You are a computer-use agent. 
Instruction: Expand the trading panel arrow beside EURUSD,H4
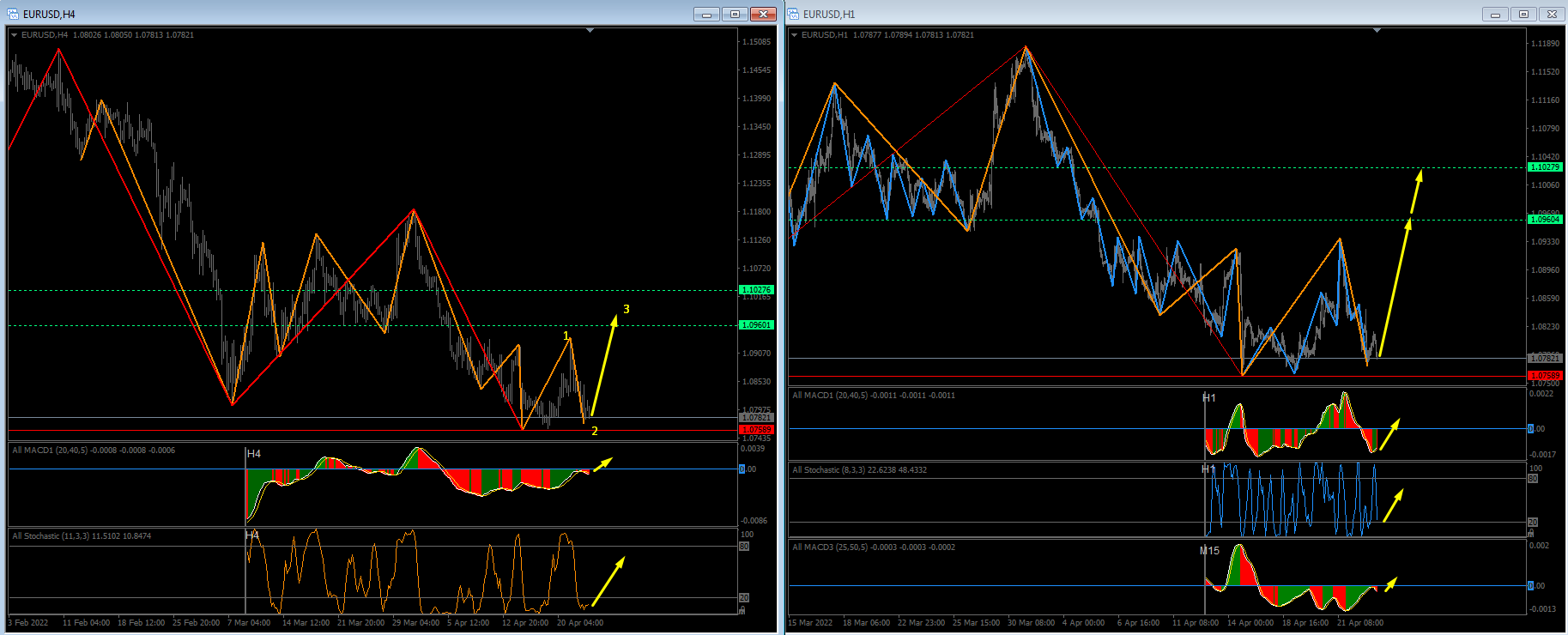tap(14, 35)
